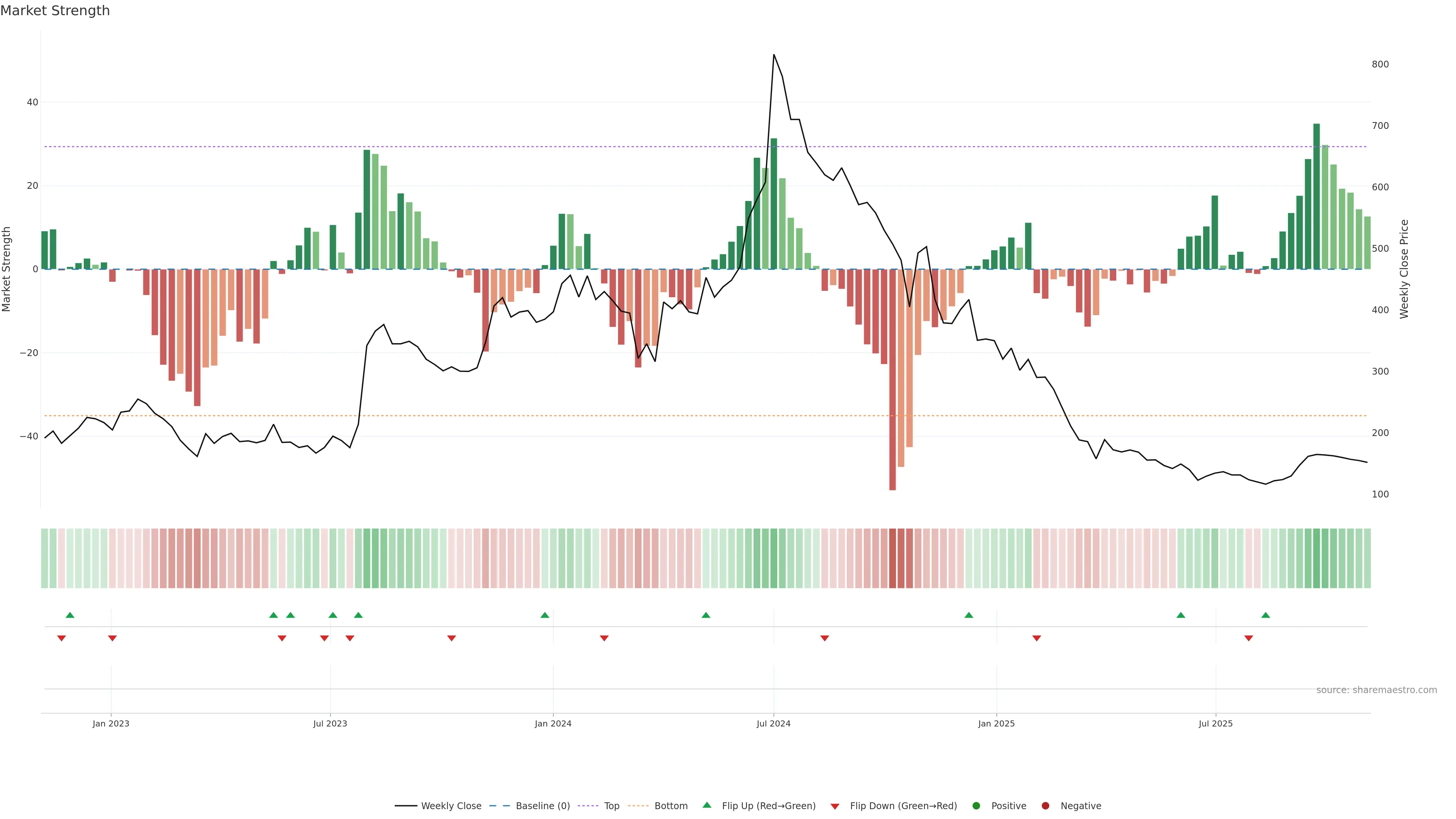Click the latest red flip-down triangle marker
Viewport: 1456px width, 819px height.
[x=1249, y=638]
